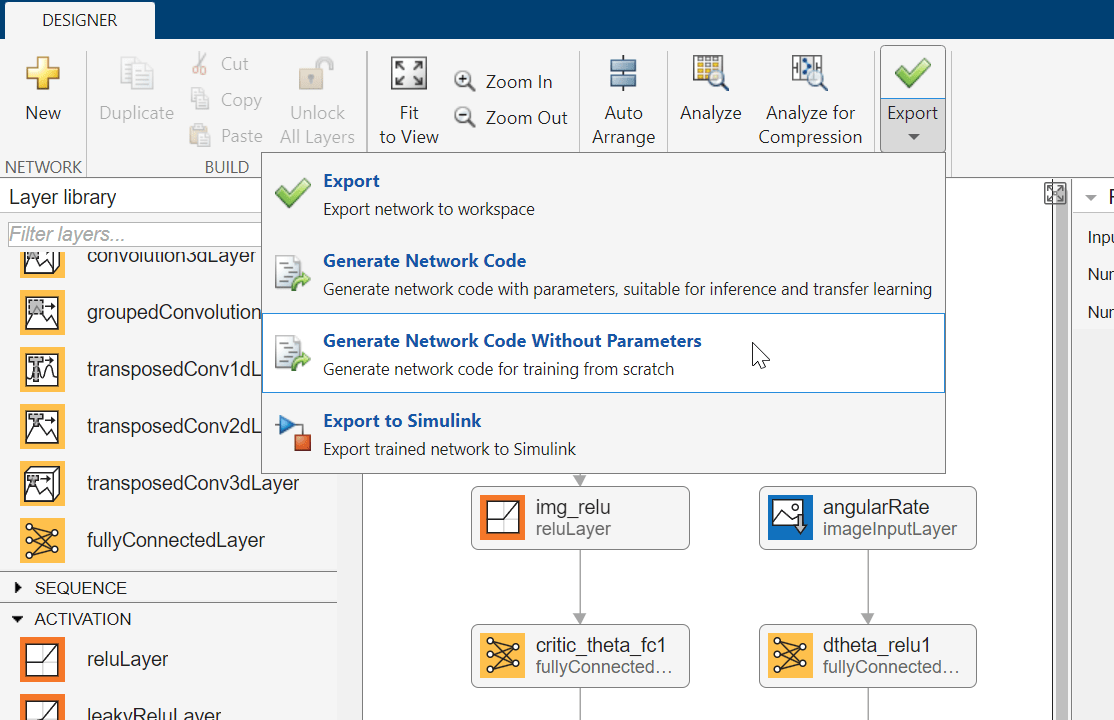Select the fullyConnectedLayer library icon
1114x720 pixels.
(x=42, y=540)
